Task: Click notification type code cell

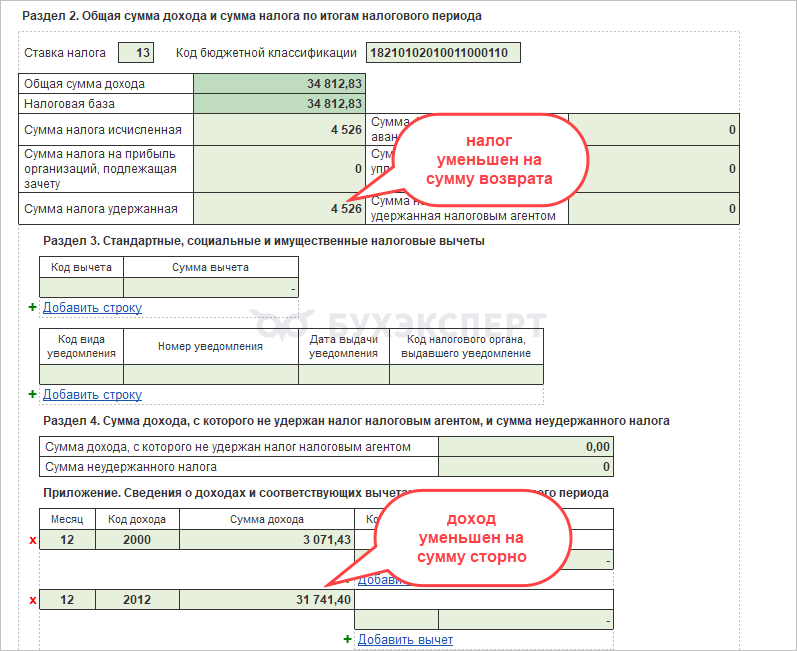Action: [x=81, y=375]
